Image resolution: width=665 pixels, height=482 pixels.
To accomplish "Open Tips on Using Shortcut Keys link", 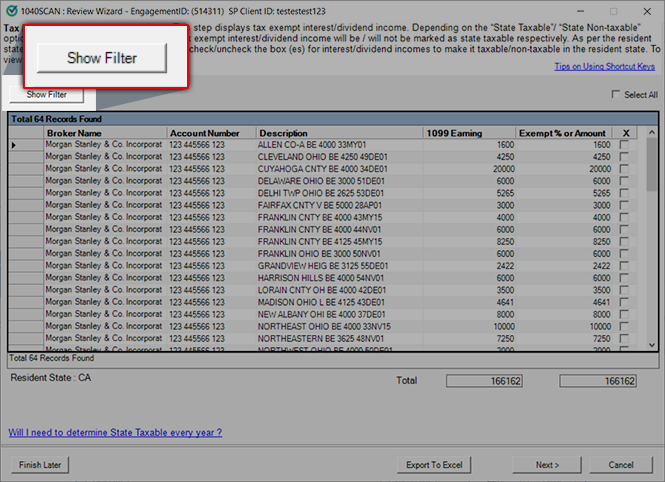I will tap(605, 67).
